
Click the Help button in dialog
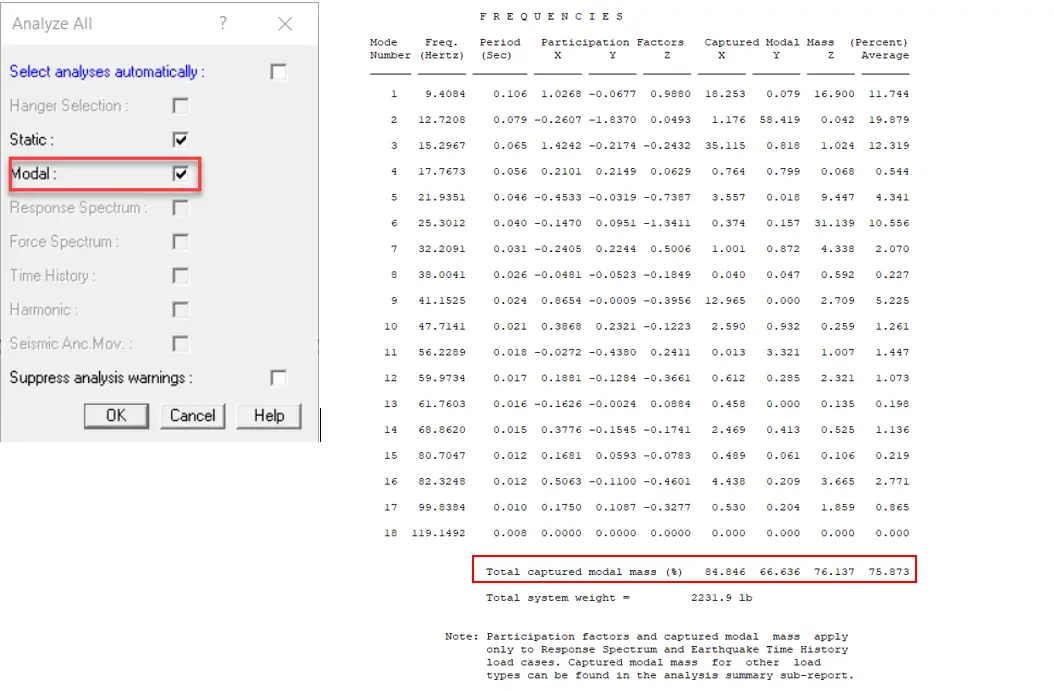point(268,416)
